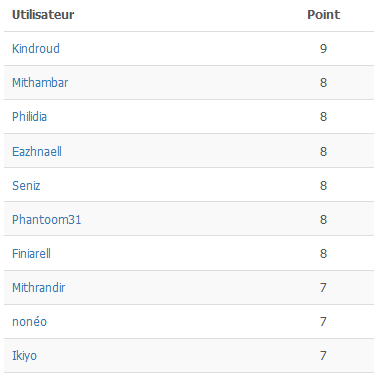Open Mithambar's user profile link

(40, 83)
